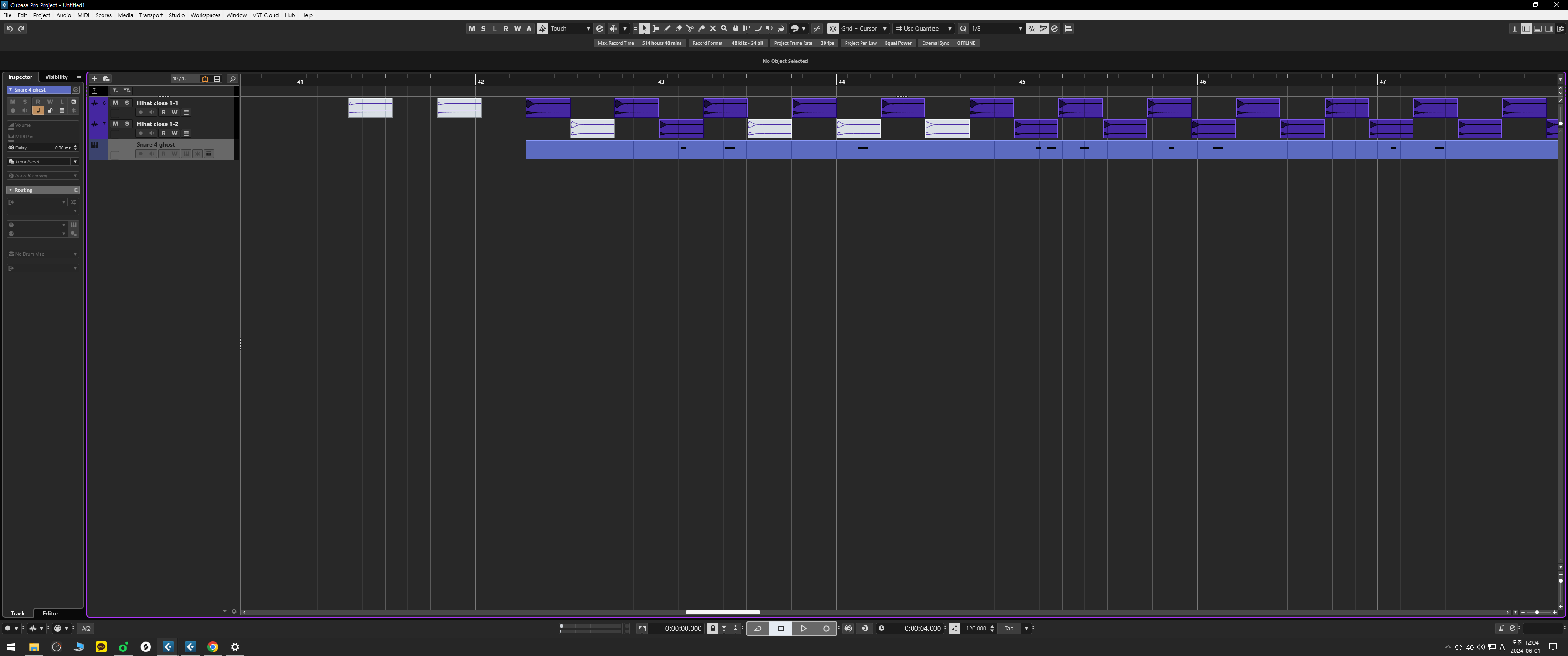Viewport: 1568px width, 656px height.
Task: Collapse the Routing section in the Inspector
Action: (x=10, y=189)
